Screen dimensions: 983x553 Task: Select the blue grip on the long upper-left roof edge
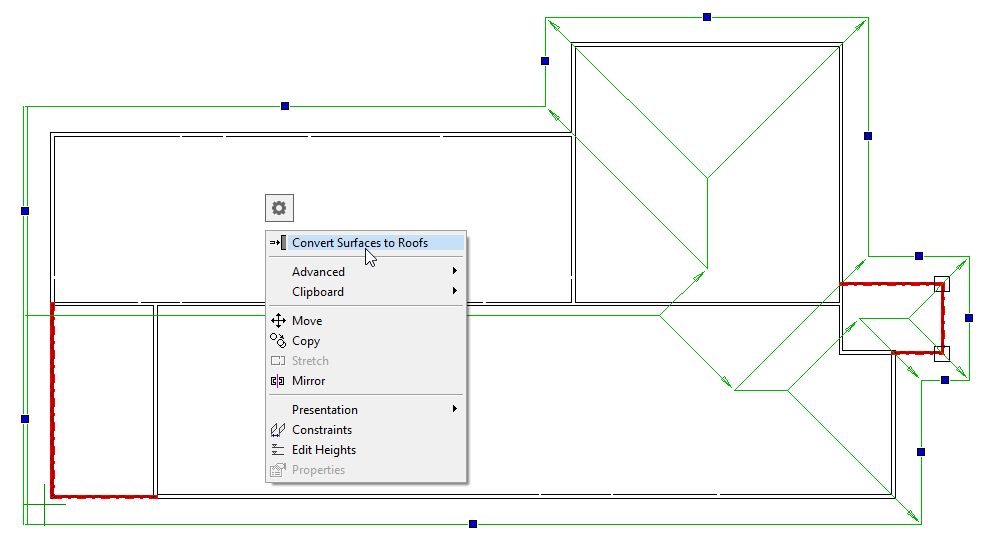[x=285, y=105]
